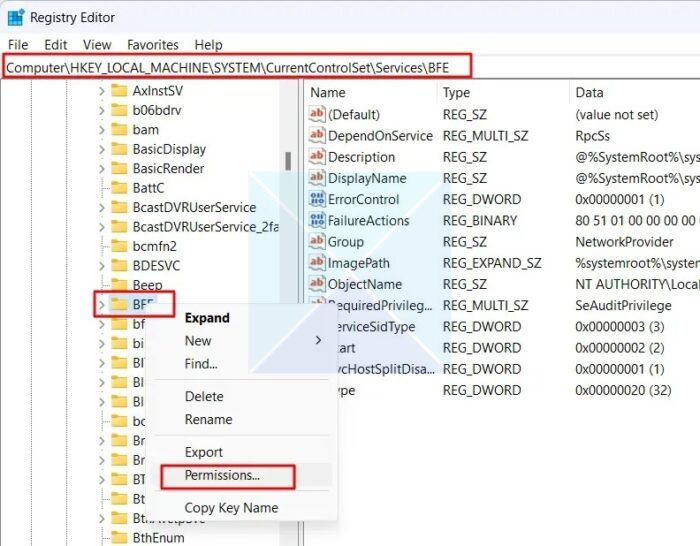The image size is (700, 546).
Task: Click the ImagePath value icon
Action: (x=317, y=263)
